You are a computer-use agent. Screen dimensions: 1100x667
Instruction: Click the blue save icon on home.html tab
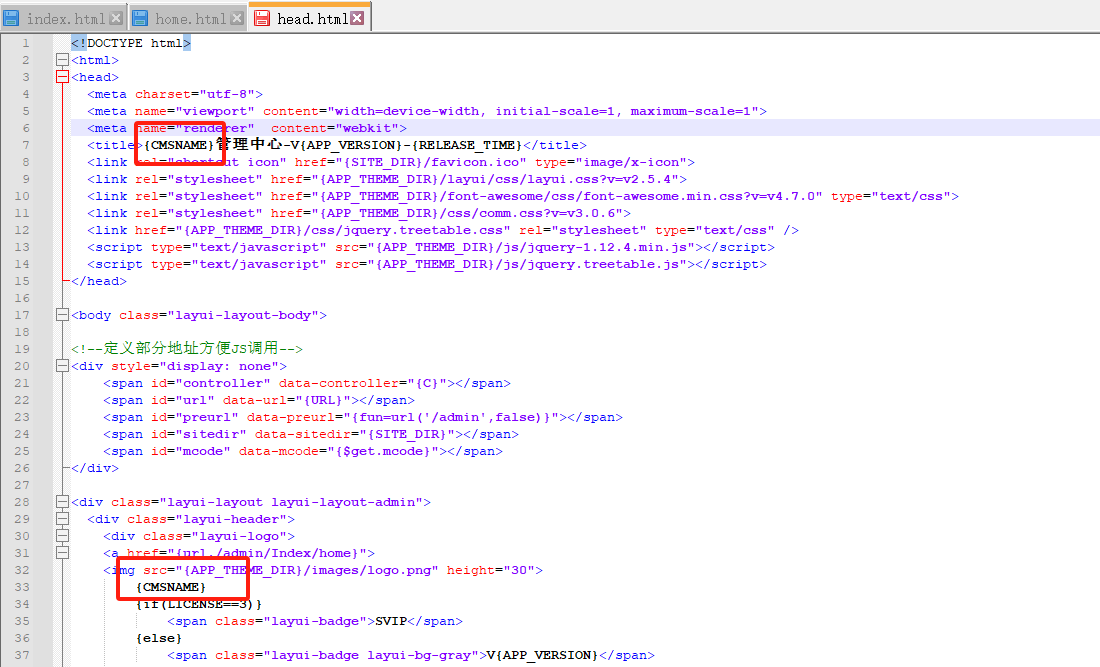140,18
